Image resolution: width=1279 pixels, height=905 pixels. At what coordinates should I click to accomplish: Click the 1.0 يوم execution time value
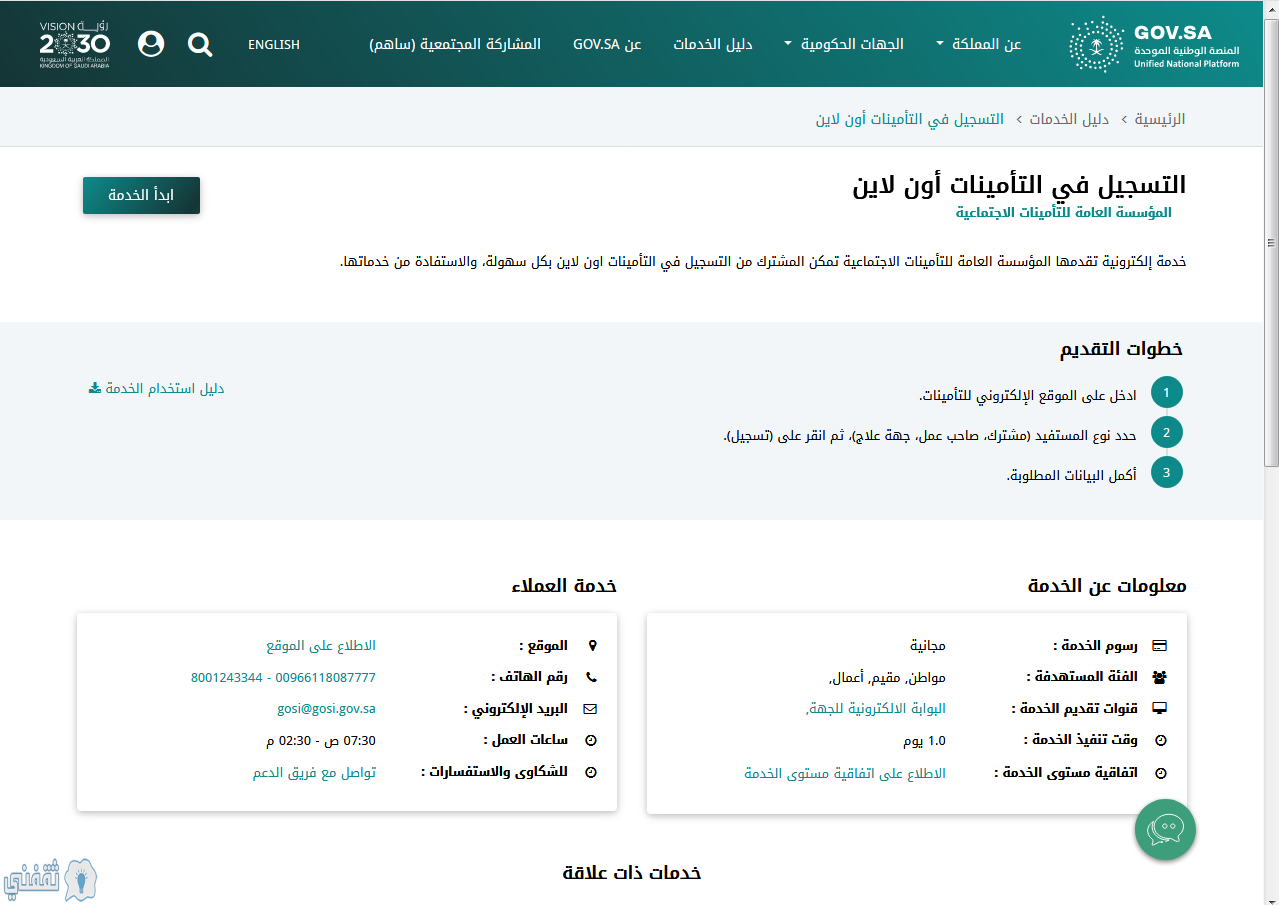click(924, 741)
